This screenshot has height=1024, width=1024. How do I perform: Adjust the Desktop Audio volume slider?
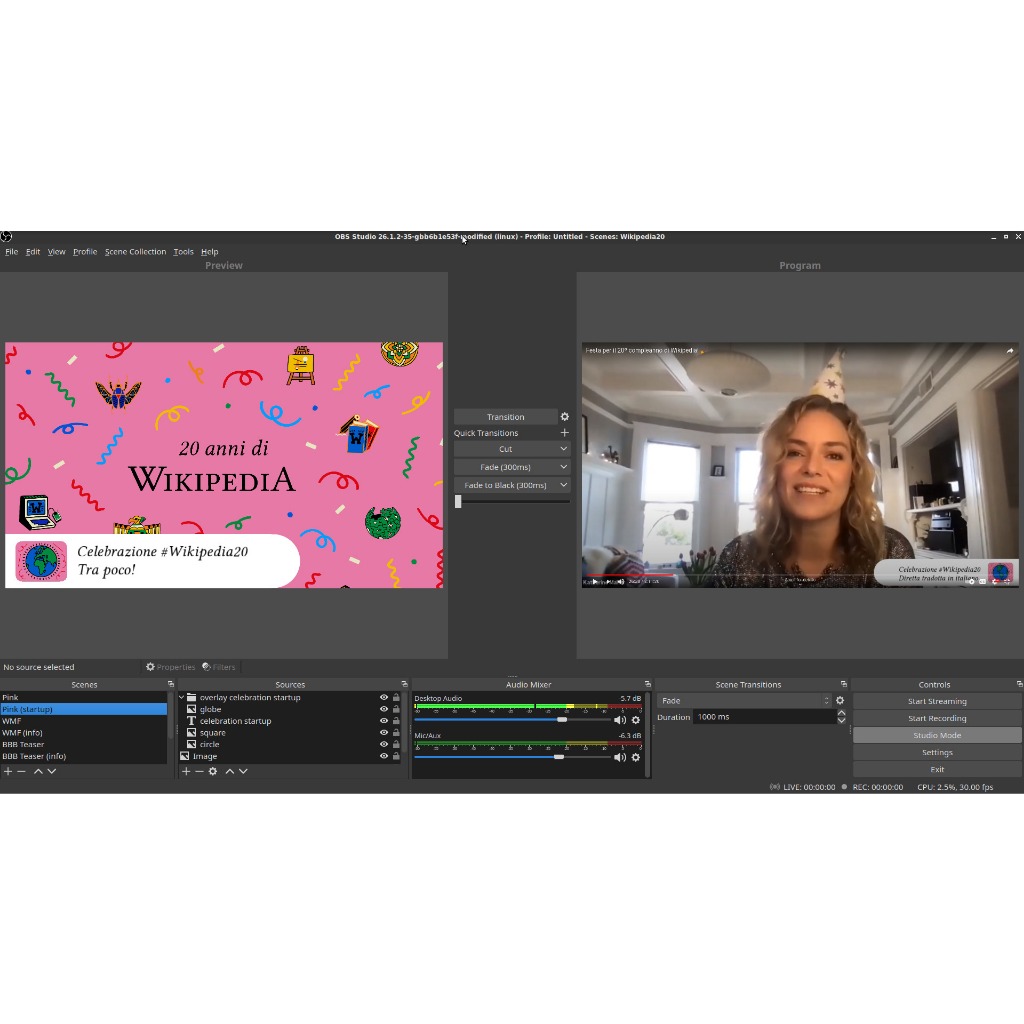click(x=562, y=720)
